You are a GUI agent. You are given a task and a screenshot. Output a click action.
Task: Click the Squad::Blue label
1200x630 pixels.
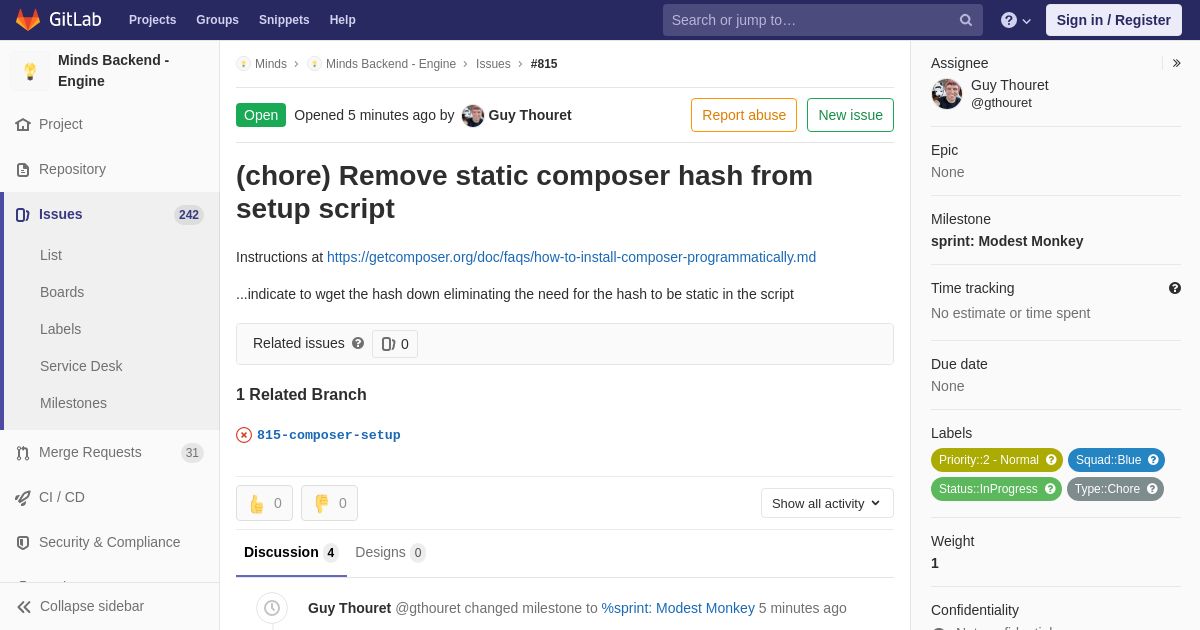[1116, 460]
